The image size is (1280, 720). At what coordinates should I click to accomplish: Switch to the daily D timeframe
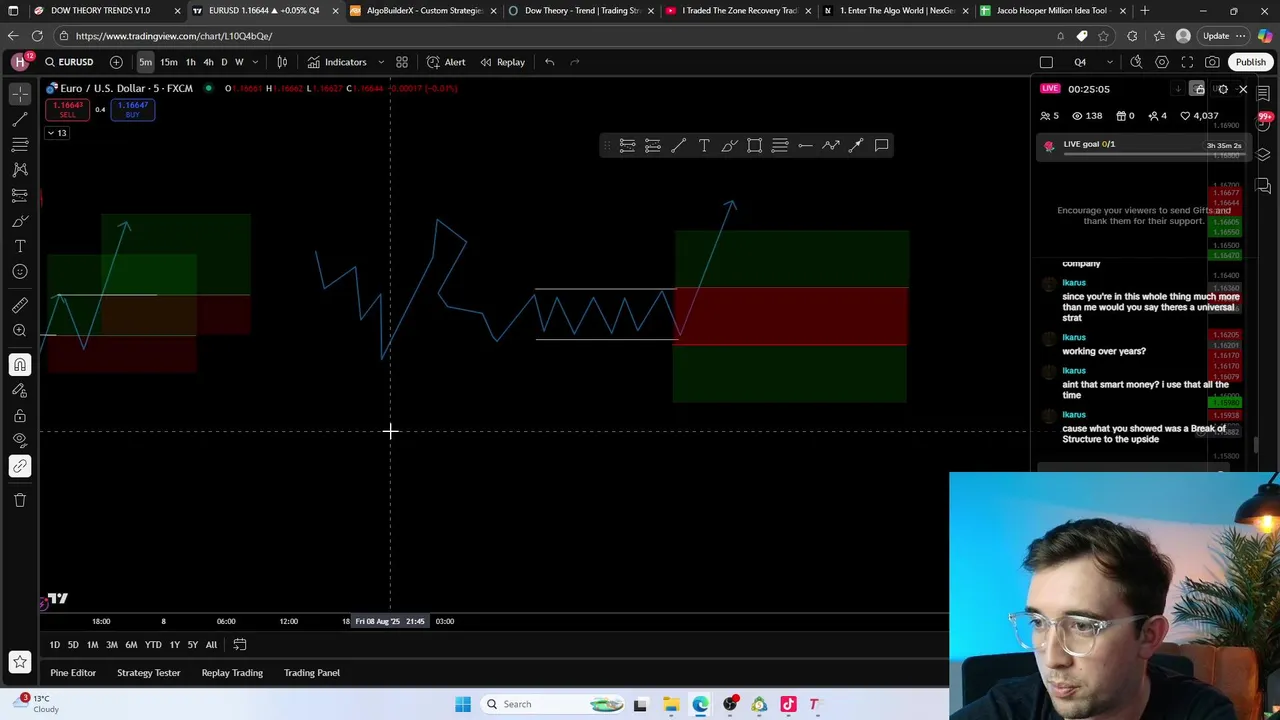[x=224, y=62]
